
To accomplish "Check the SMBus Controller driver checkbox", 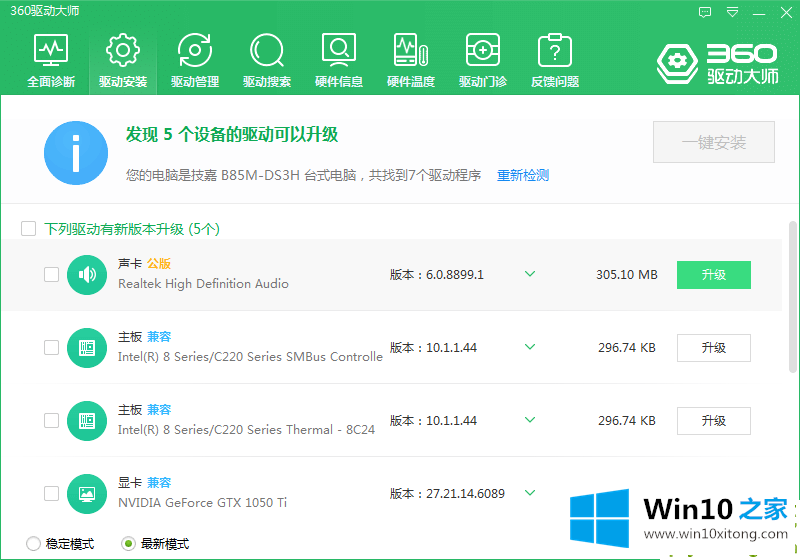I will 52,347.
